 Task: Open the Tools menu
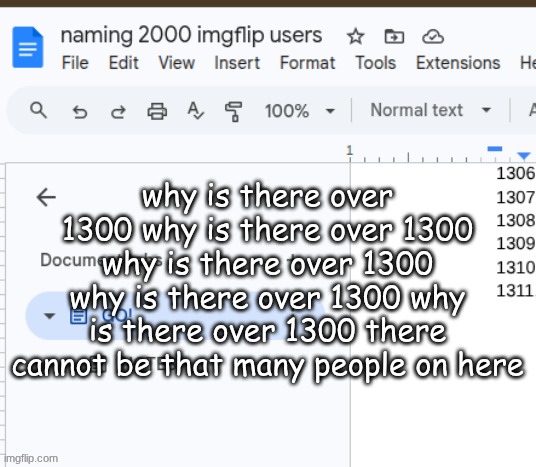[x=376, y=63]
